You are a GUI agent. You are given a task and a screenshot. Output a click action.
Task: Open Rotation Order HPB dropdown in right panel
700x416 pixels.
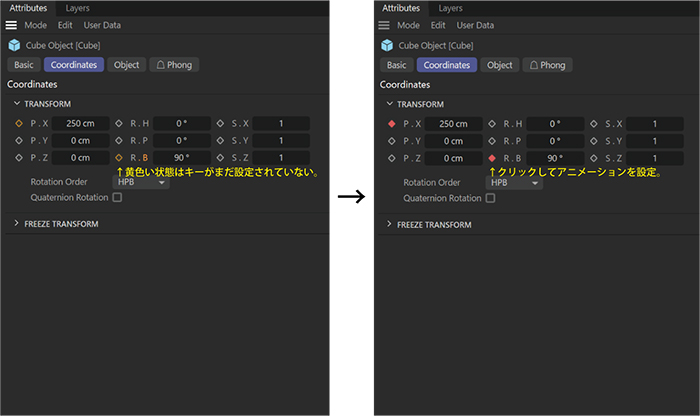pos(514,183)
